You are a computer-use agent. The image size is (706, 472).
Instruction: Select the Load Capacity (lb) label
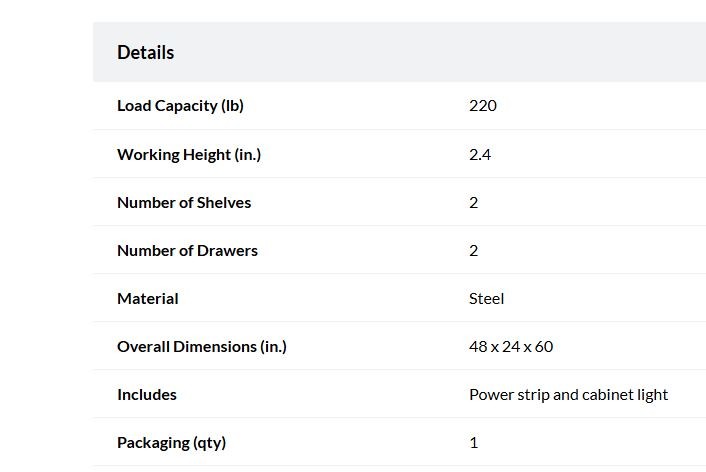(x=180, y=106)
